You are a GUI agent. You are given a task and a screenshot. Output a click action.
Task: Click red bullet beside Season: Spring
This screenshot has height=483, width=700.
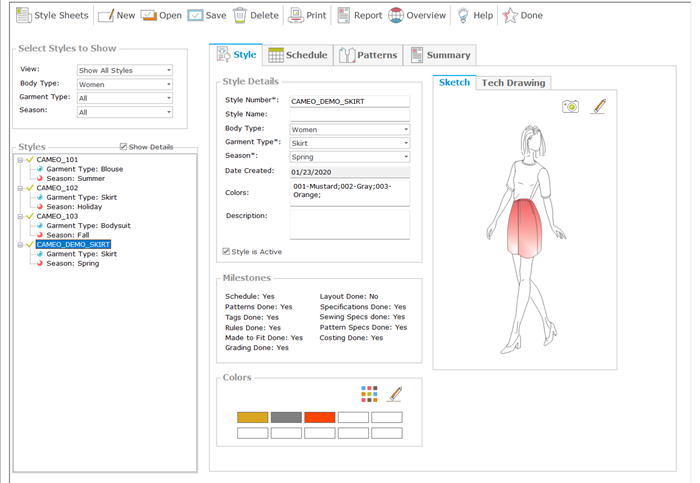pyautogui.click(x=40, y=263)
